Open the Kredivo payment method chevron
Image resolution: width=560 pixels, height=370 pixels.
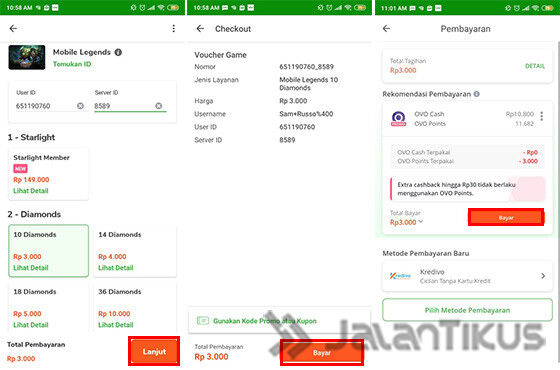coord(543,276)
